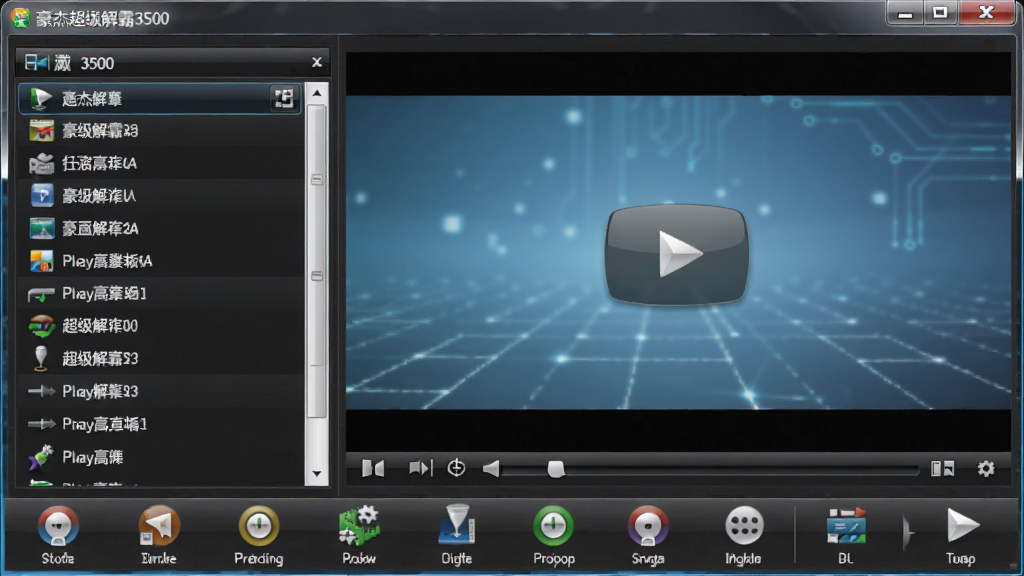Start playback with the large center play button

(x=677, y=253)
